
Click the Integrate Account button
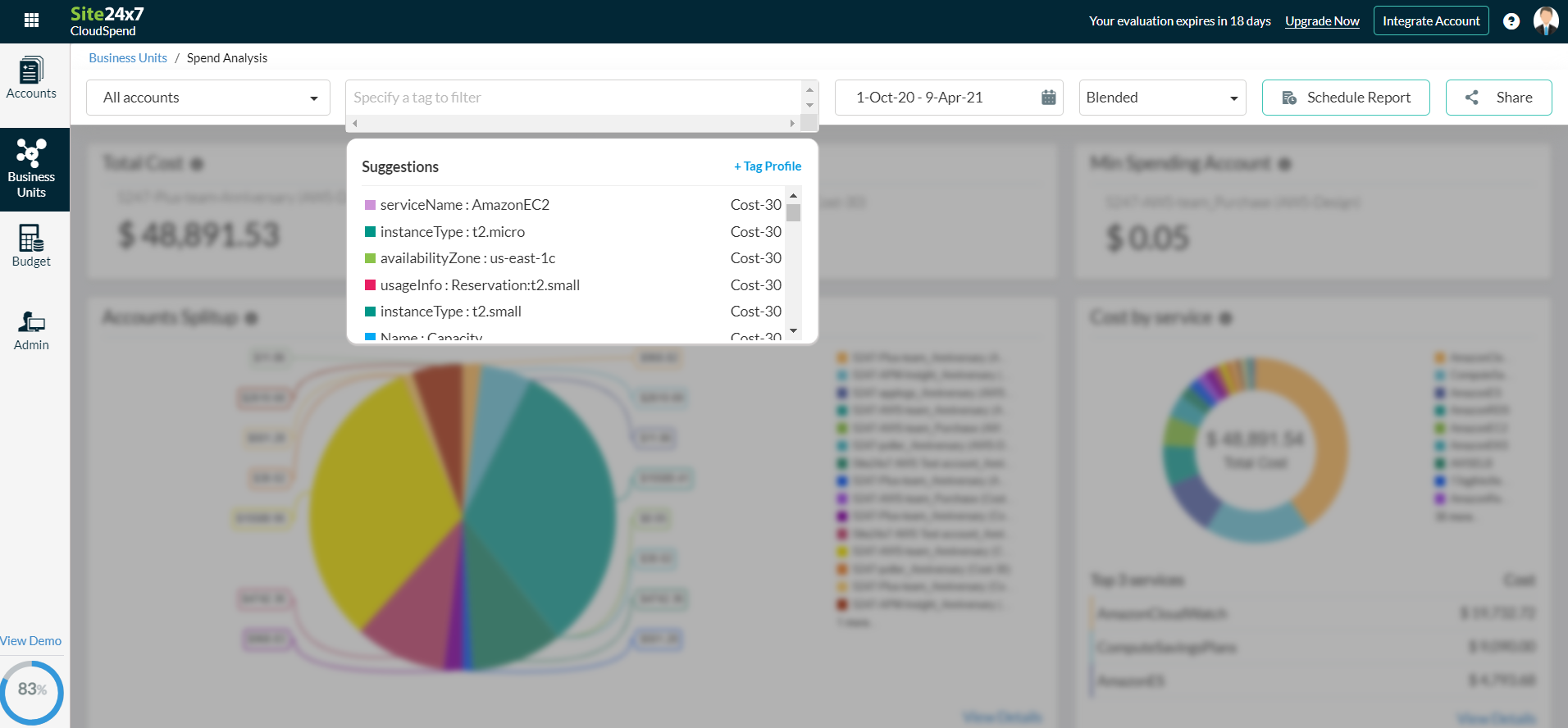(x=1431, y=21)
